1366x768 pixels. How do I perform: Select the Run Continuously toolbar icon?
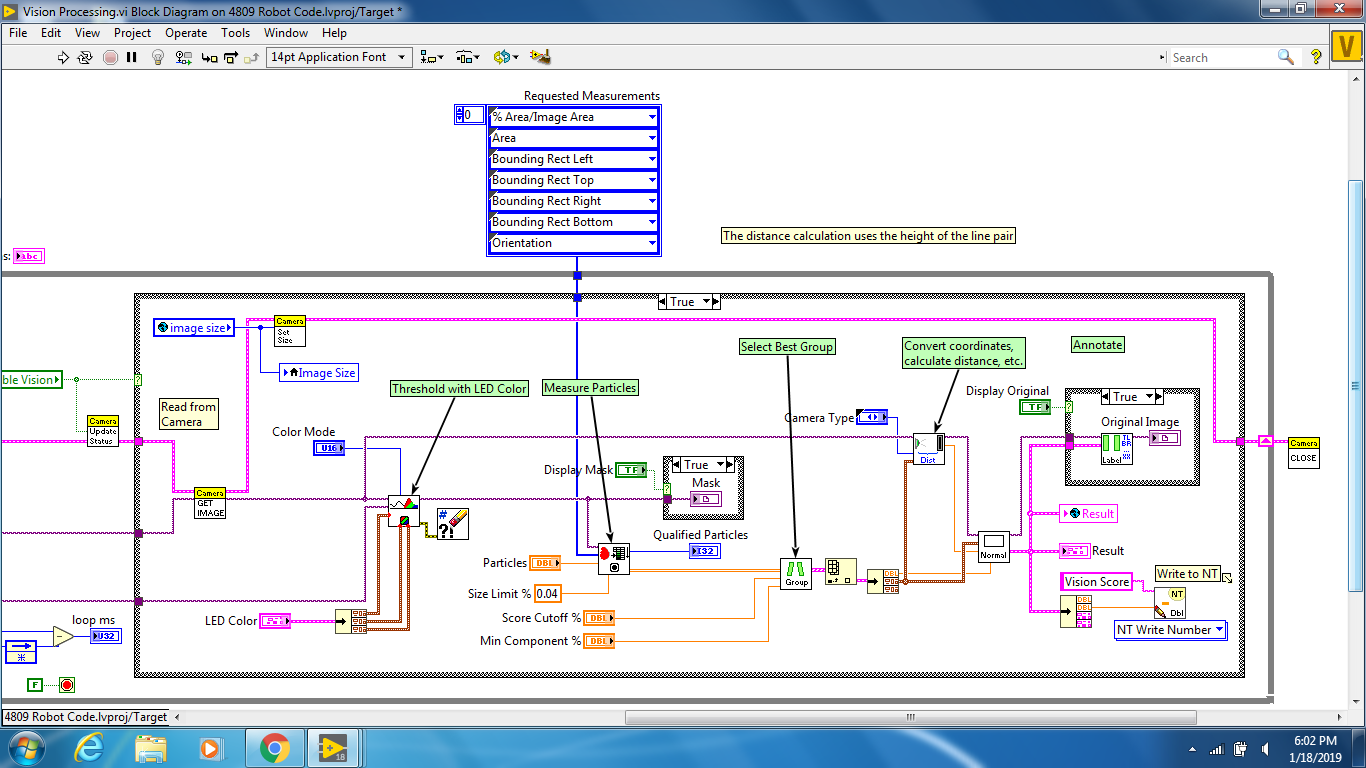coord(85,57)
